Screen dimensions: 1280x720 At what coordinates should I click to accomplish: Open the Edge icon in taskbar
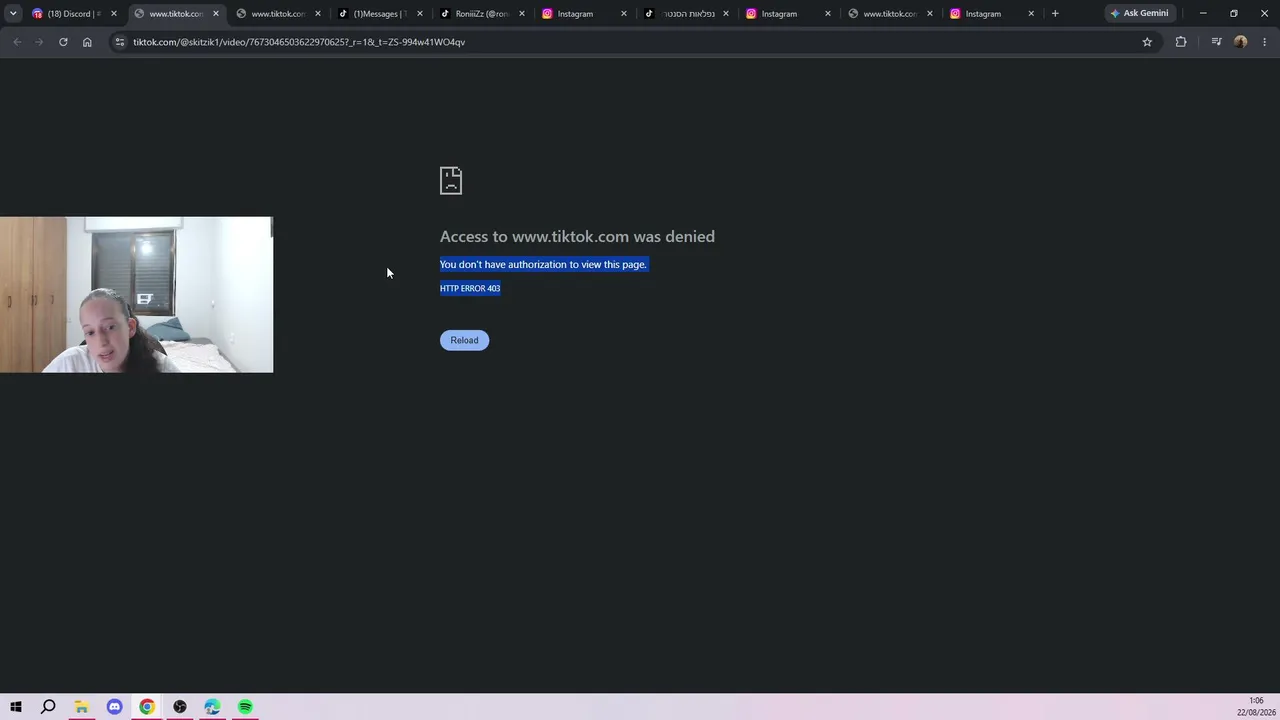(x=212, y=707)
